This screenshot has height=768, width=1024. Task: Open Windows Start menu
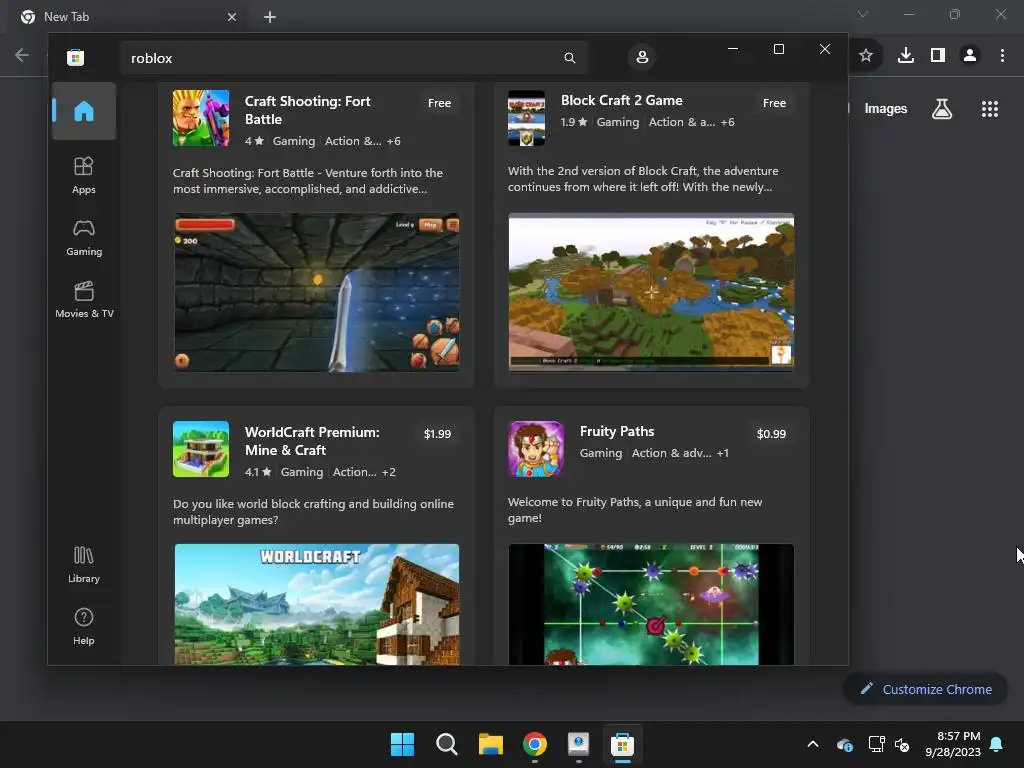(x=402, y=744)
